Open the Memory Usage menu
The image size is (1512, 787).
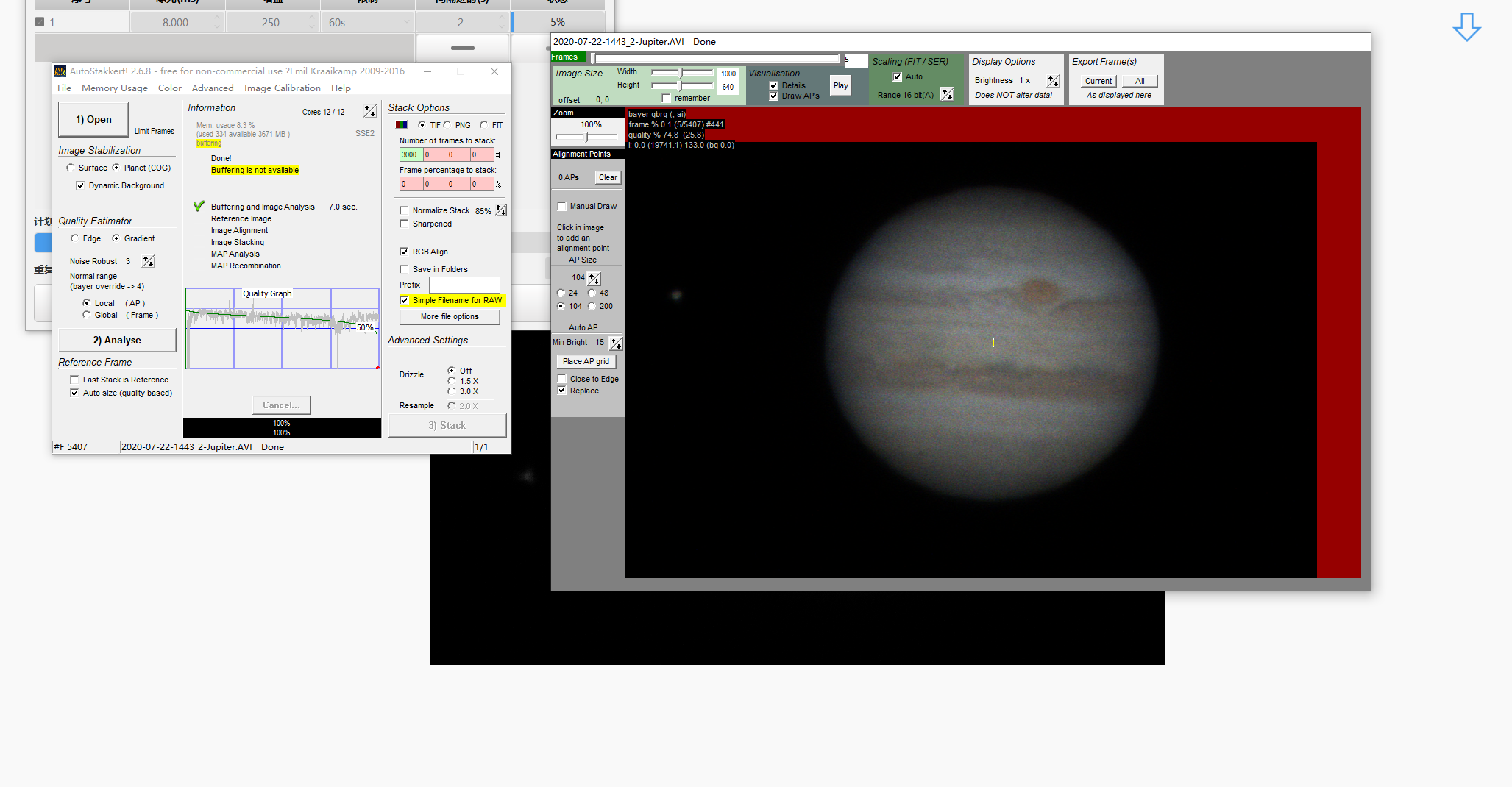point(115,88)
